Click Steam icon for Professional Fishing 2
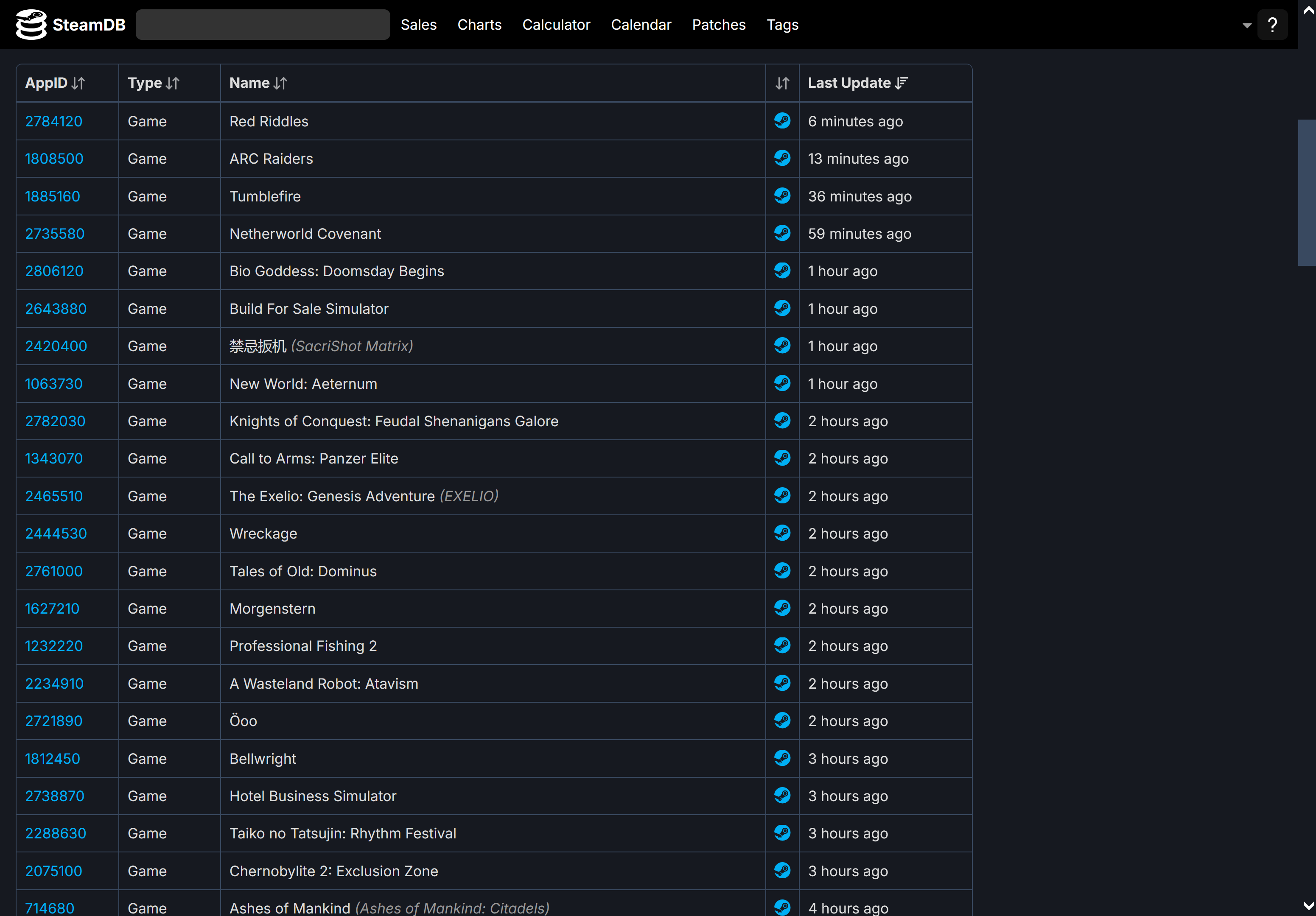 [x=782, y=645]
